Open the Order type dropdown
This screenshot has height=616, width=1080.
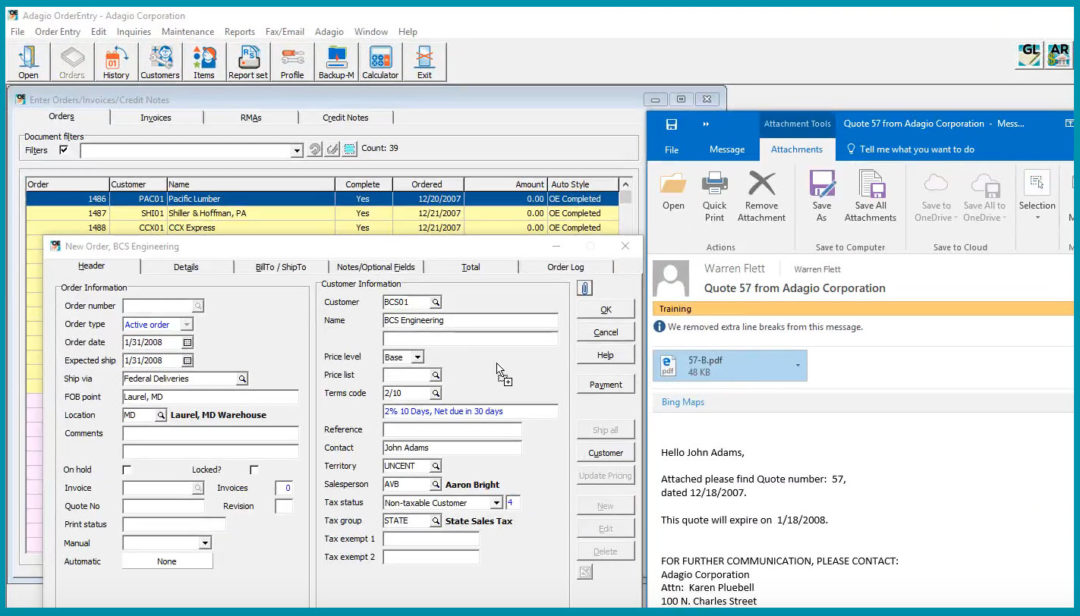click(x=189, y=322)
